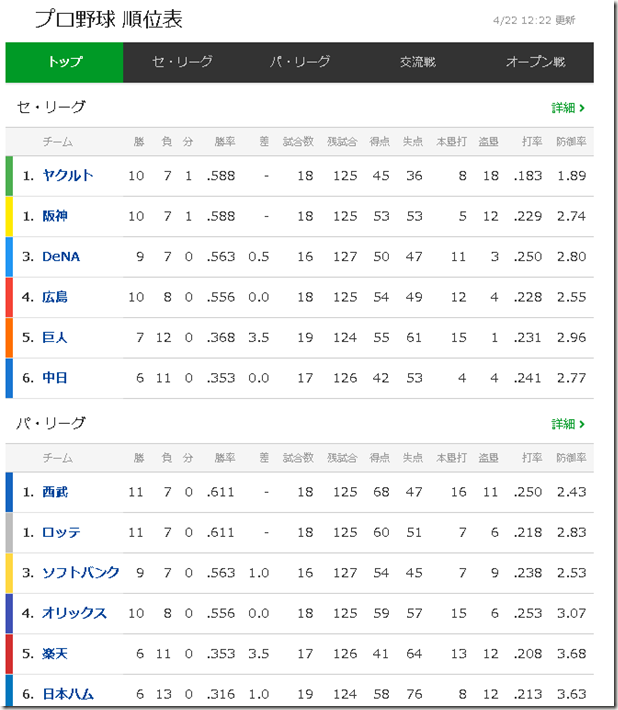618x710 pixels.
Task: Open the 西武 team link
Action: [x=55, y=492]
